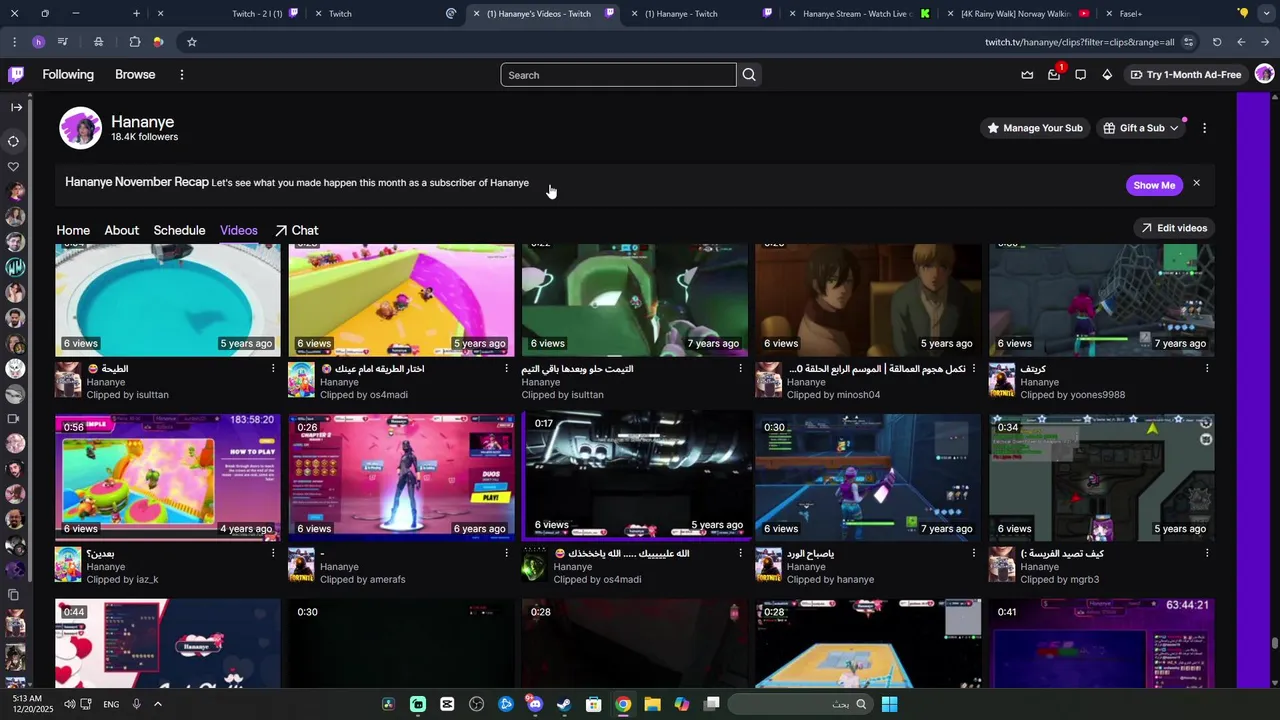This screenshot has width=1280, height=720.
Task: Open options for clip by minosh04
Action: [x=974, y=368]
